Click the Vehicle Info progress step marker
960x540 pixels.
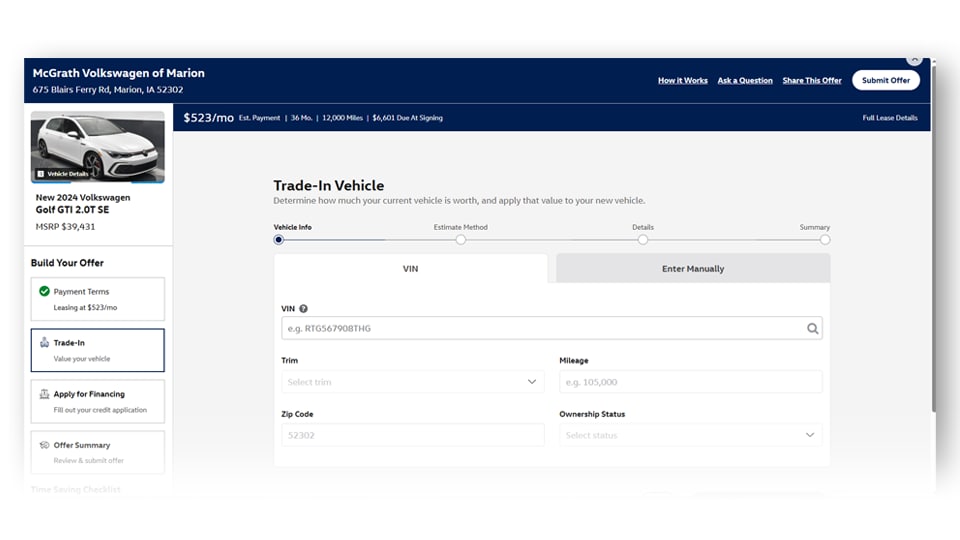tap(279, 240)
